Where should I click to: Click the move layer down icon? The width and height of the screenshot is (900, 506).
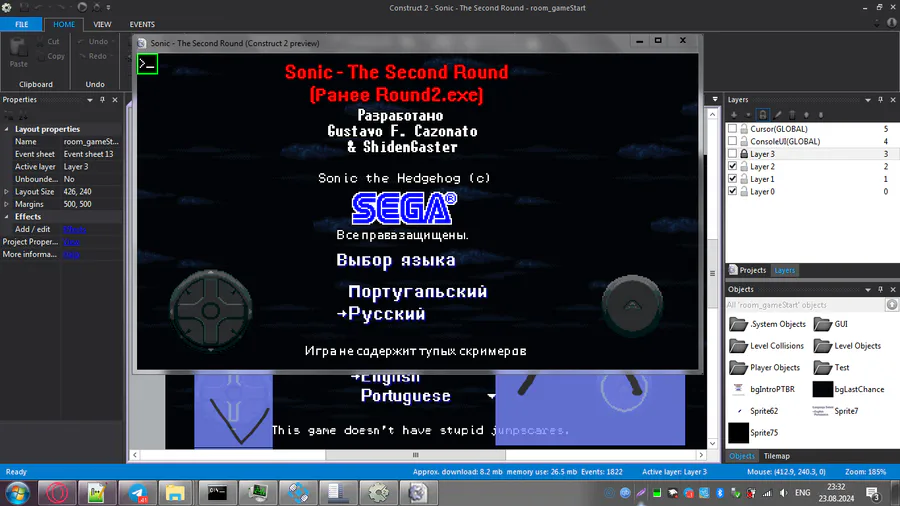point(821,115)
